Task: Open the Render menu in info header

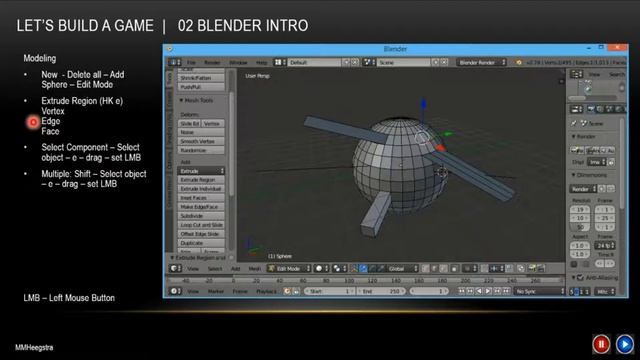Action: click(212, 62)
